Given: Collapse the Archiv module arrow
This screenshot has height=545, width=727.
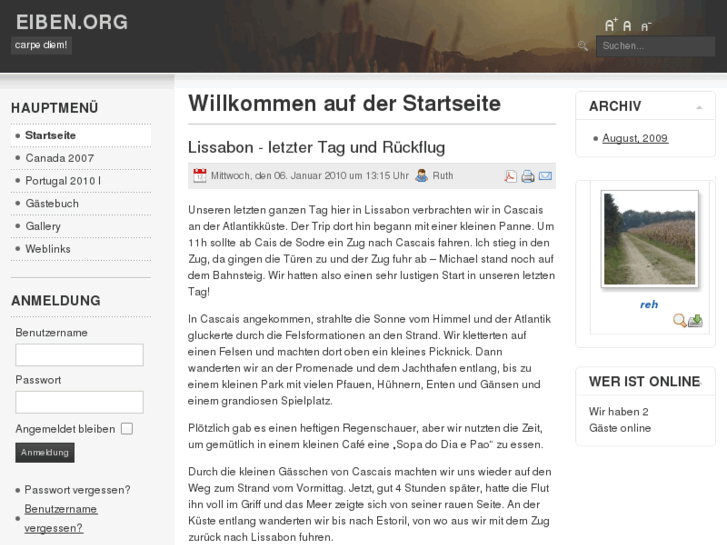Looking at the screenshot, I should click(699, 107).
